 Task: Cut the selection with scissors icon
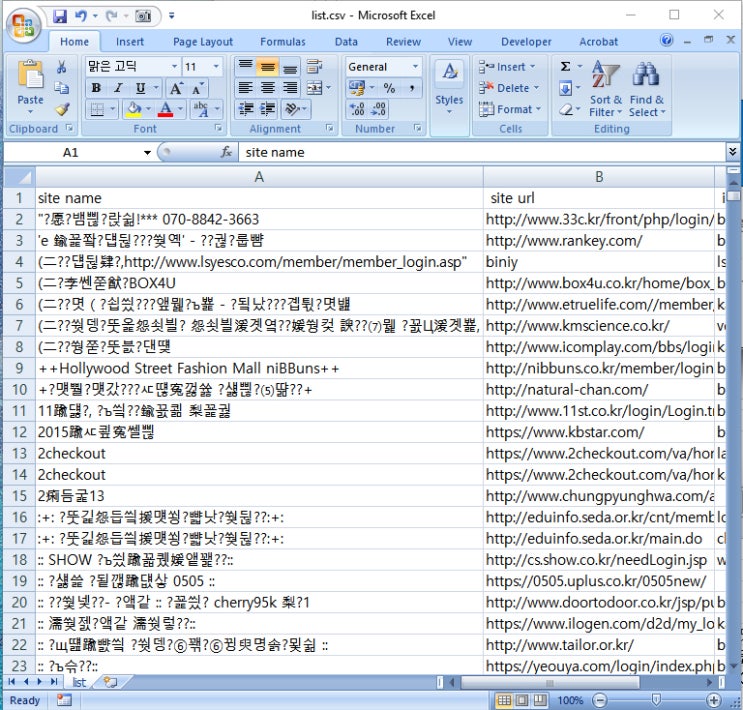tap(61, 67)
